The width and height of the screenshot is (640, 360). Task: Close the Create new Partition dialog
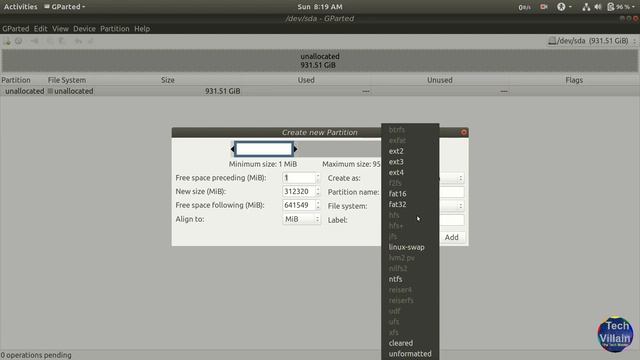point(464,132)
